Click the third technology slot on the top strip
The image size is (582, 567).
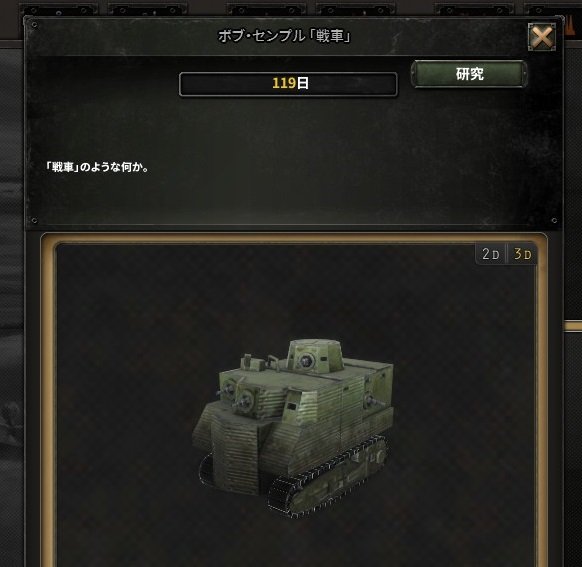tap(267, 9)
